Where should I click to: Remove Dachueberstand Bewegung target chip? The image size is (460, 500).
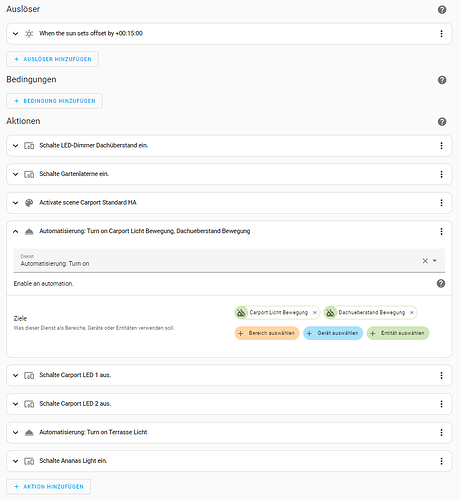pos(411,313)
